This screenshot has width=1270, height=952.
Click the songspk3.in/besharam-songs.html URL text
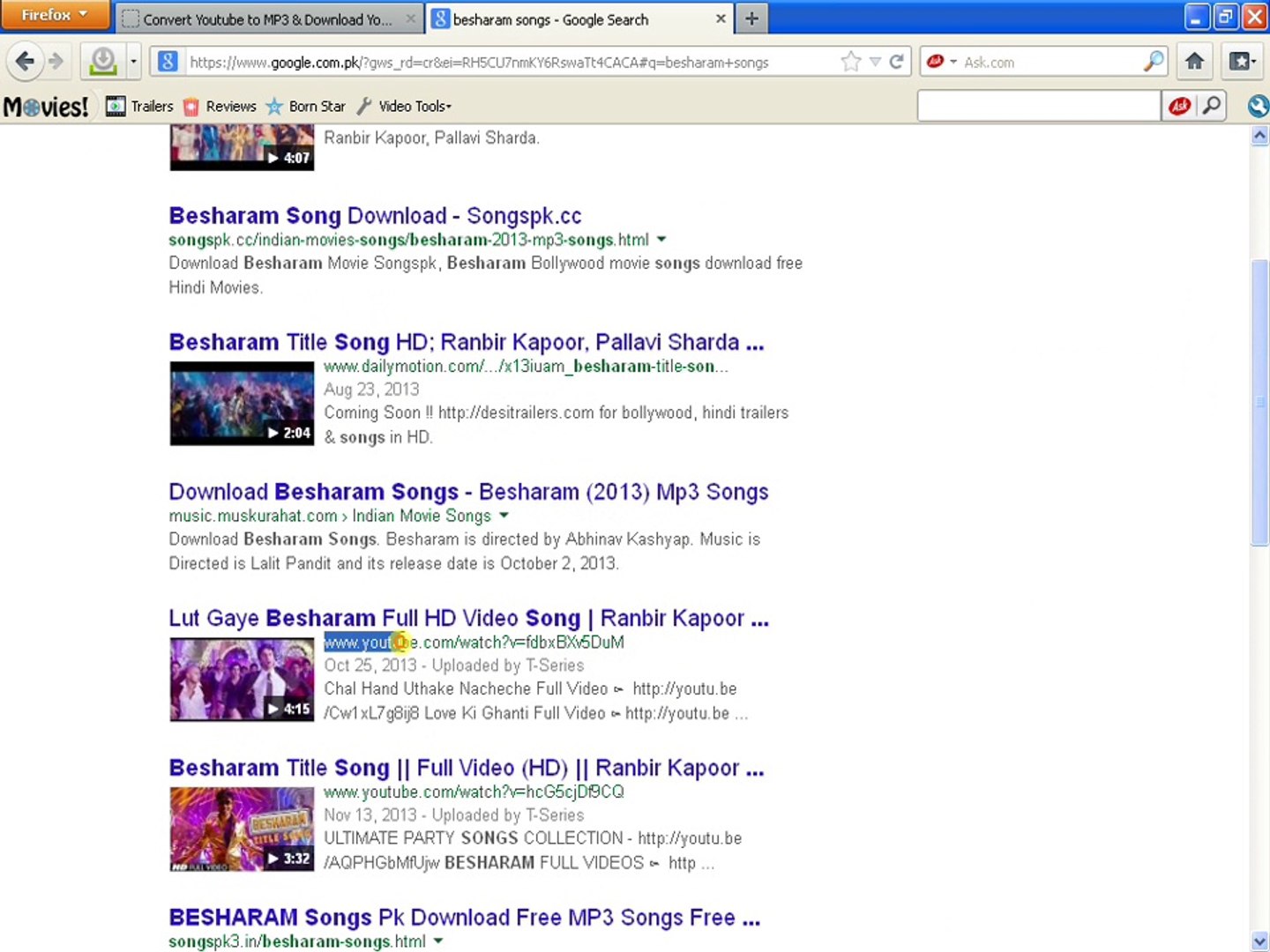pos(297,941)
